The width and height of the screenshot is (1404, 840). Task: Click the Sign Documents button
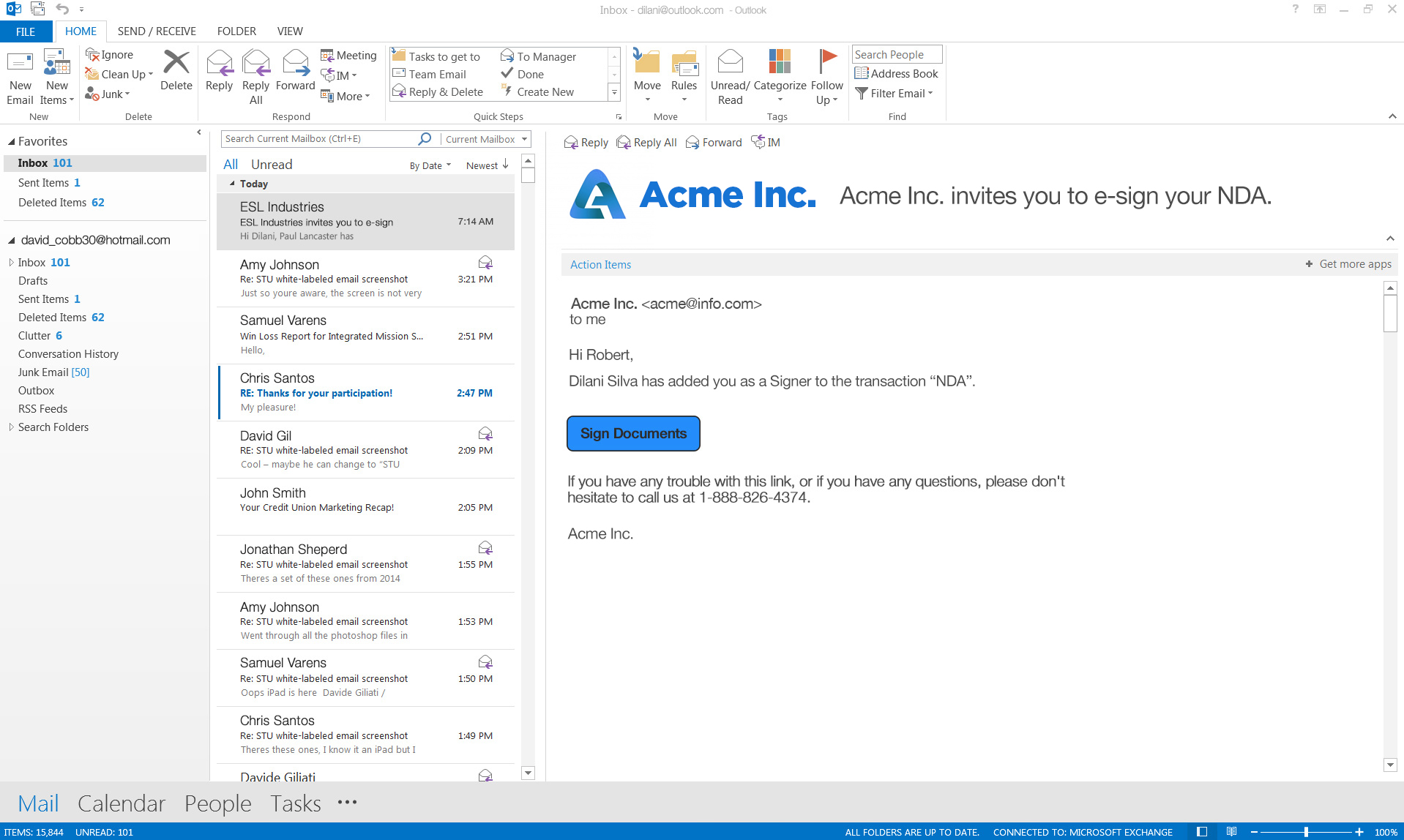coord(632,433)
